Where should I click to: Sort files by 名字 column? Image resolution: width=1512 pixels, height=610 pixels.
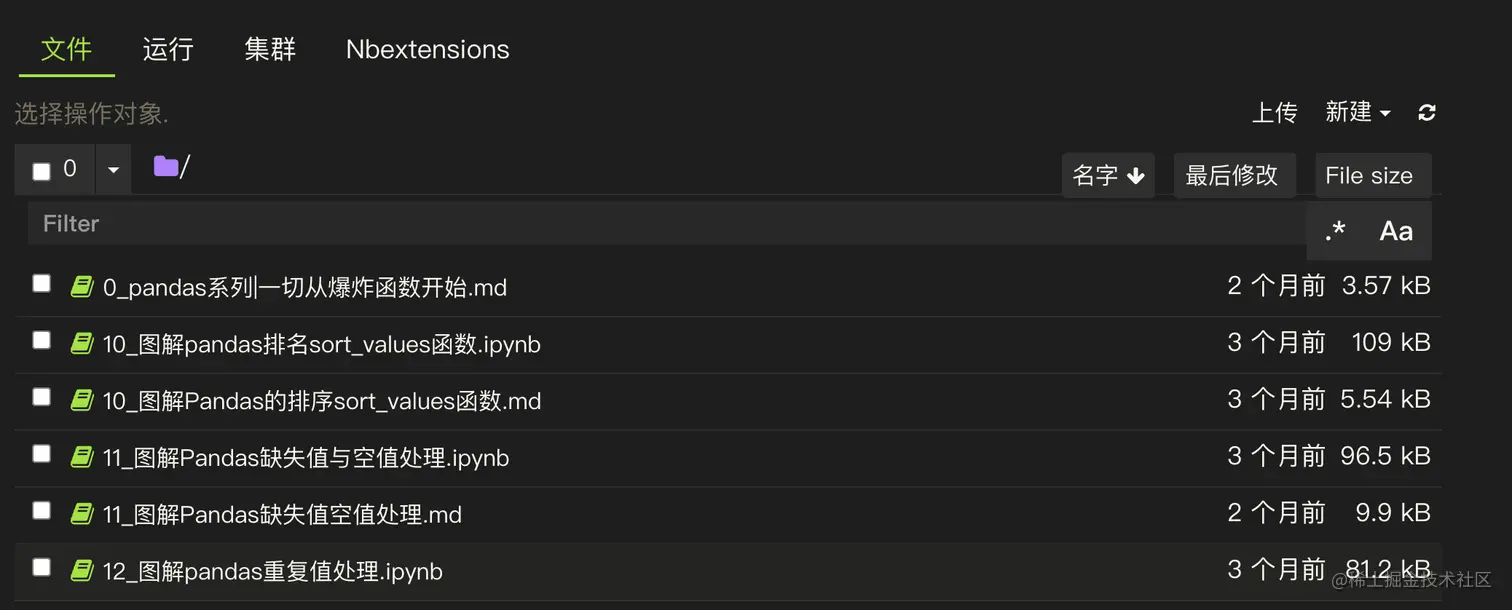(1108, 175)
